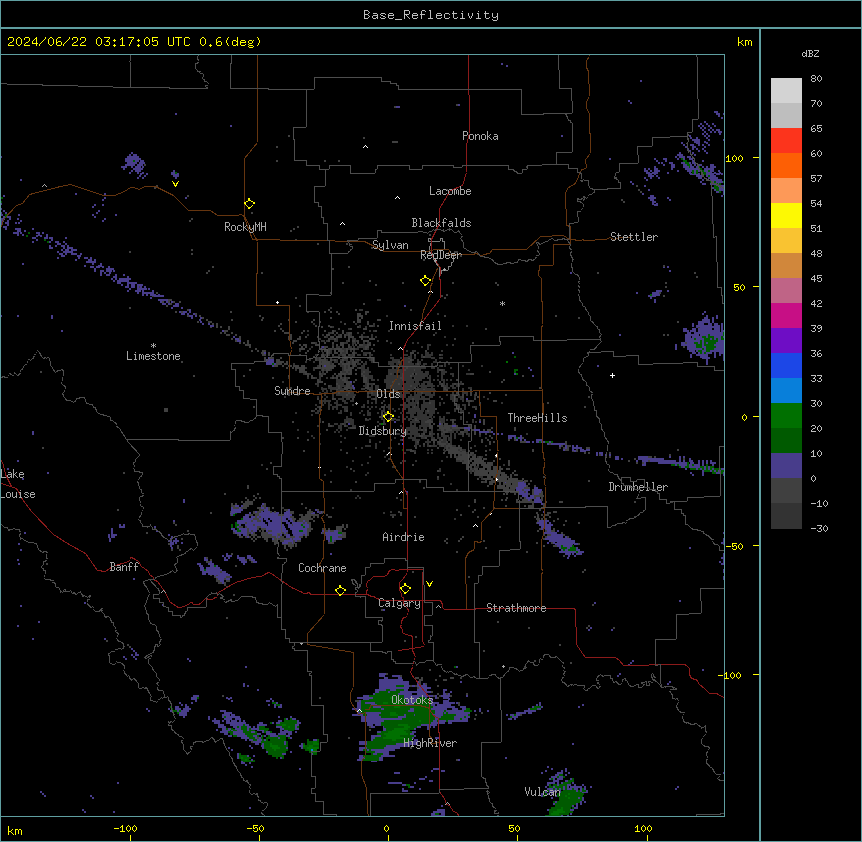The height and width of the screenshot is (842, 862).
Task: Click the 80 value on the dBZ legend
Action: point(816,79)
